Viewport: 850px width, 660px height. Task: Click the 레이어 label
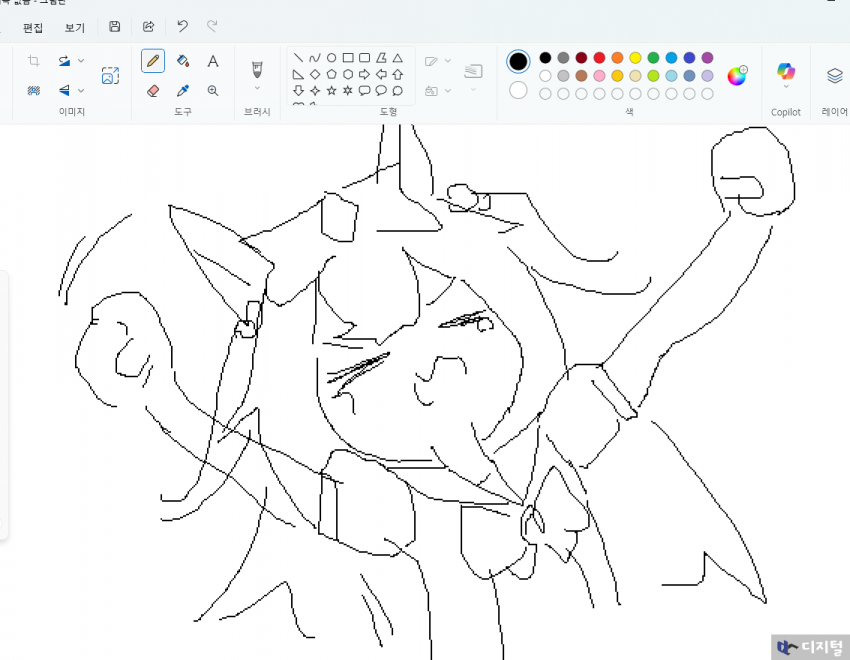tap(834, 112)
